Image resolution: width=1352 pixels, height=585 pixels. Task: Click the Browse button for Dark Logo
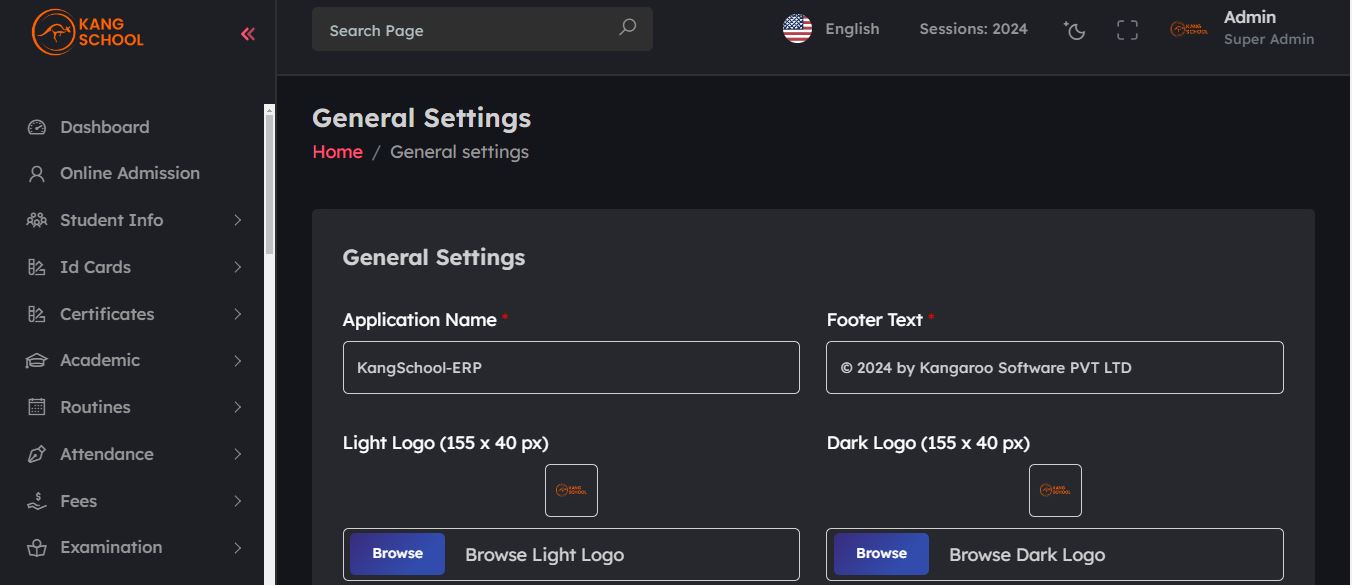tap(881, 554)
